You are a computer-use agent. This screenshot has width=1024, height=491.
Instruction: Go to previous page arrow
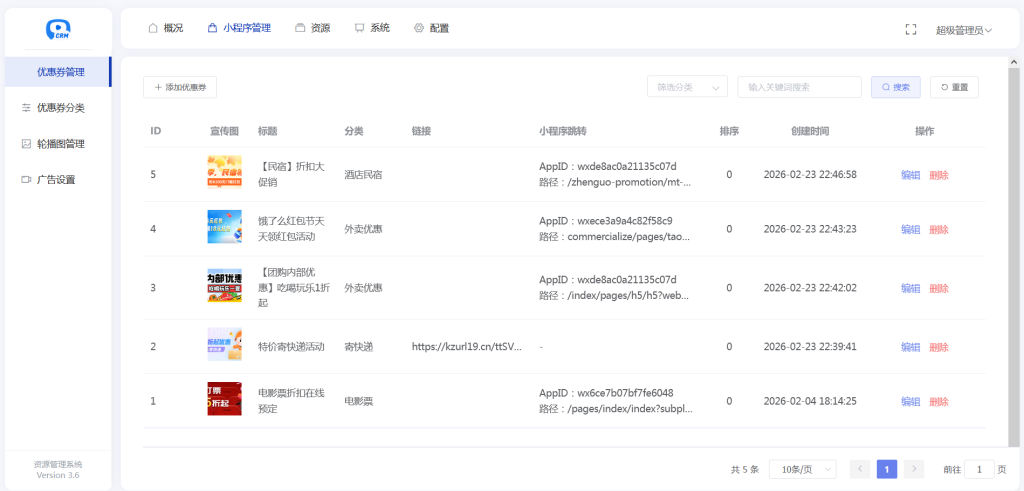[x=860, y=469]
